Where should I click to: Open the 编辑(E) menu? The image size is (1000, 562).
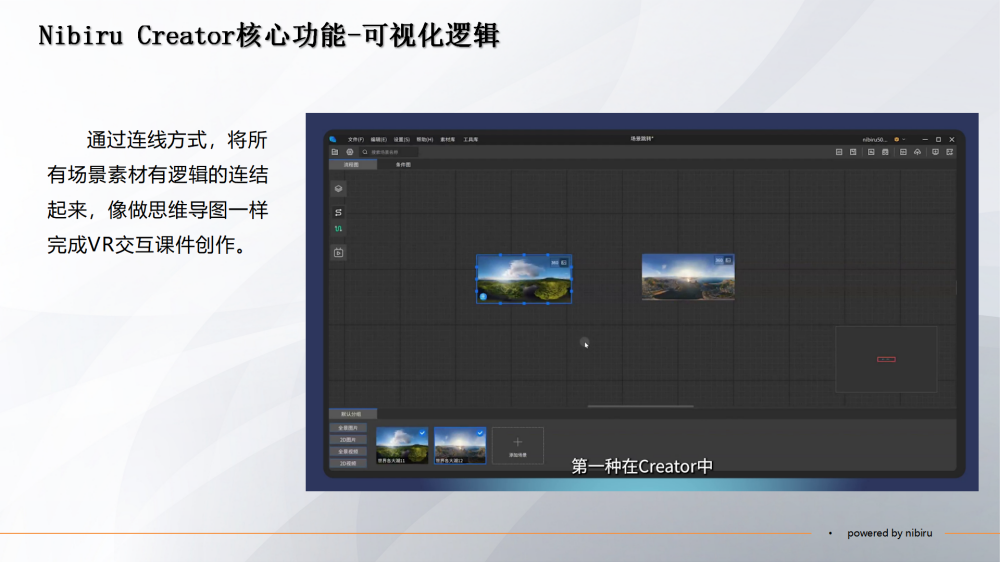click(x=378, y=139)
